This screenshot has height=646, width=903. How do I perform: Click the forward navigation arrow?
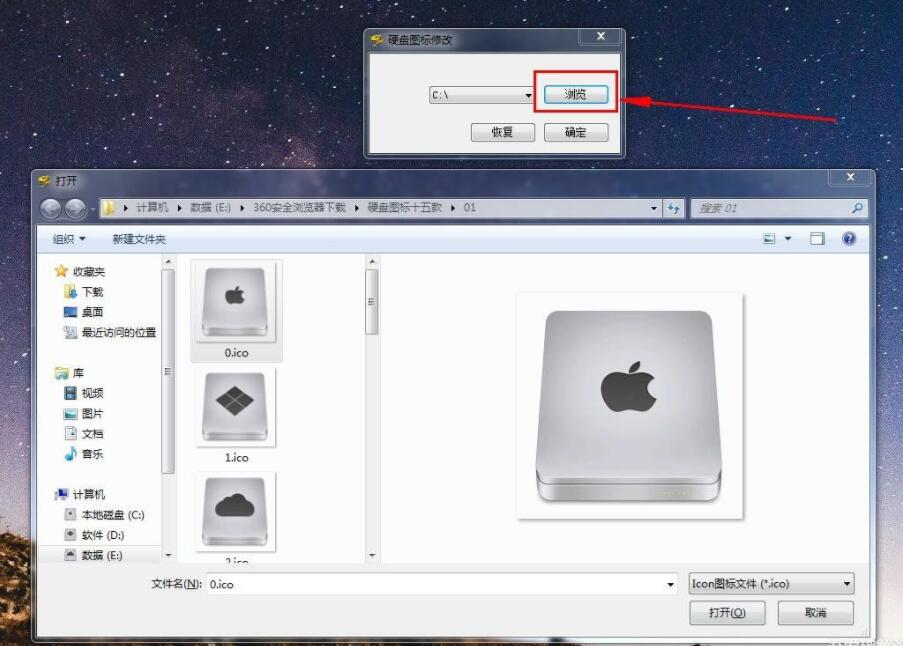75,208
